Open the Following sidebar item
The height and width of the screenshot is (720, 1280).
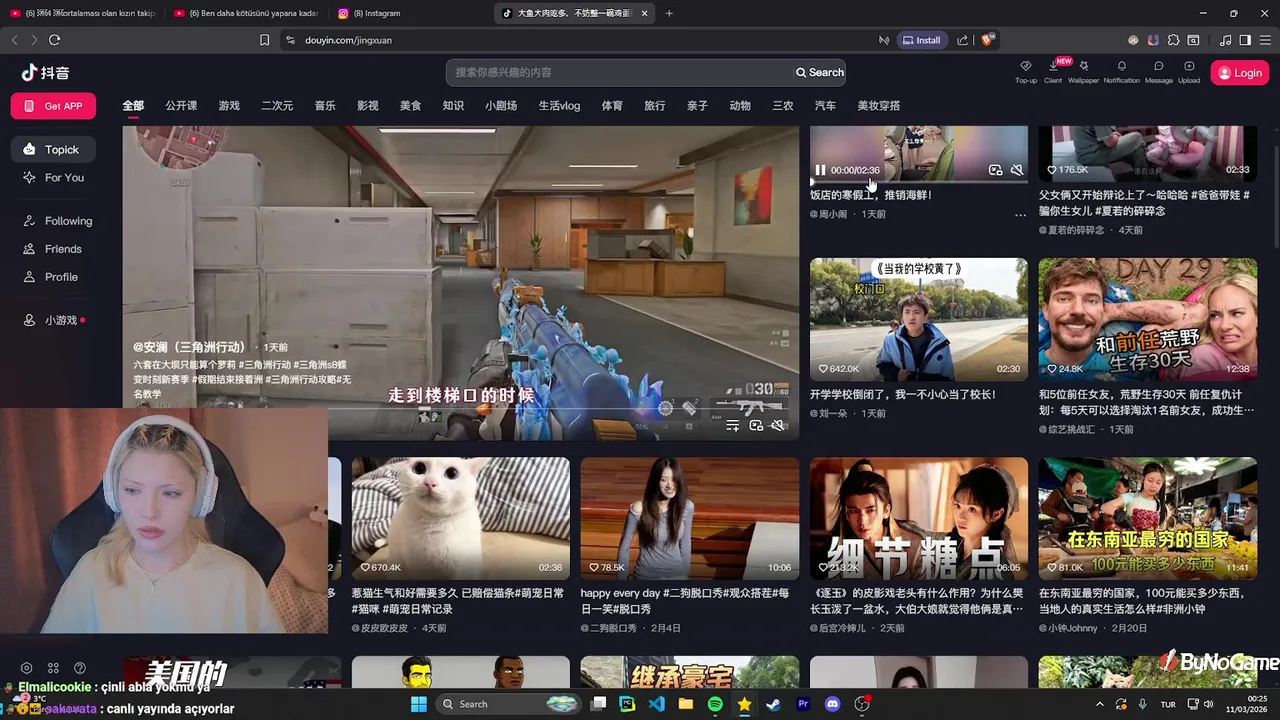tap(58, 221)
